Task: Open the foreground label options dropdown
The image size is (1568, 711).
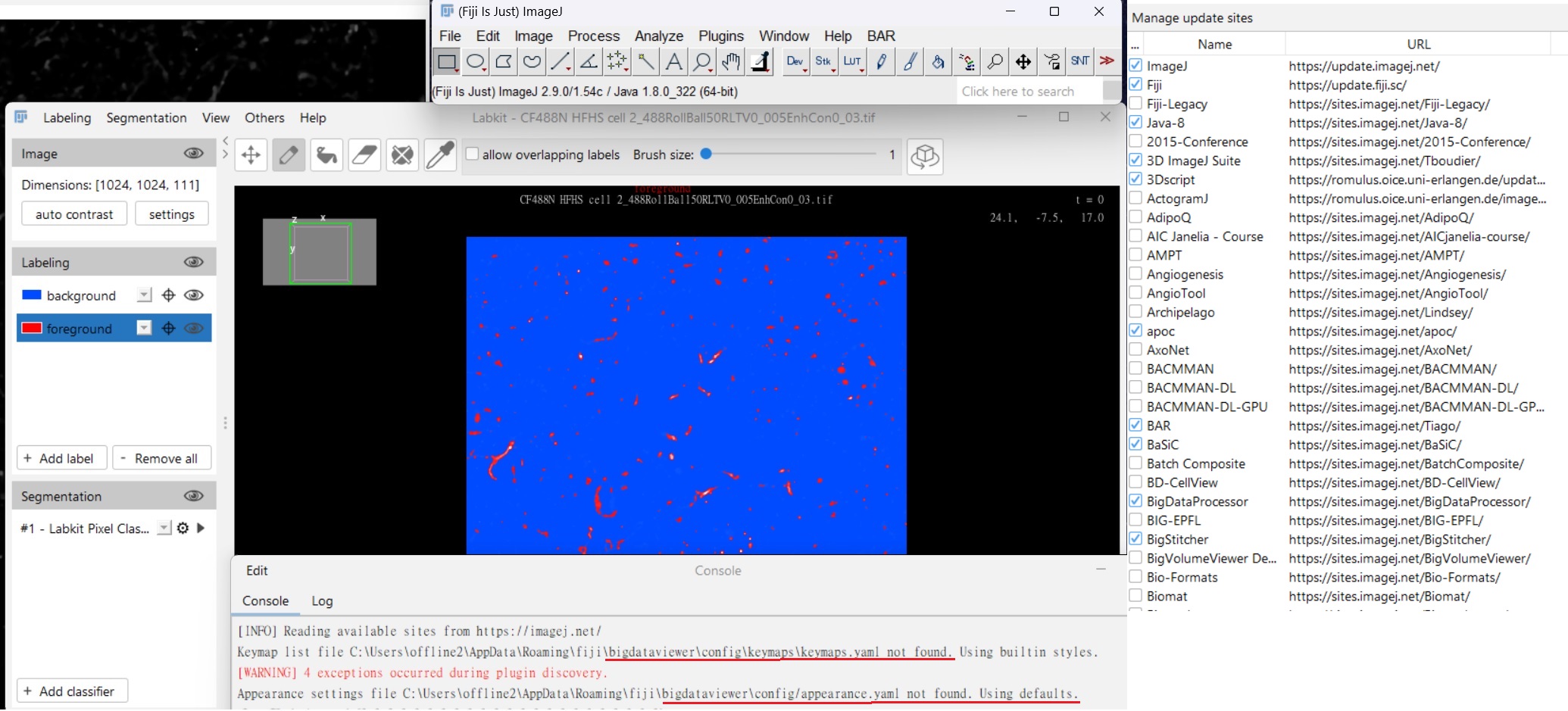Action: point(142,328)
